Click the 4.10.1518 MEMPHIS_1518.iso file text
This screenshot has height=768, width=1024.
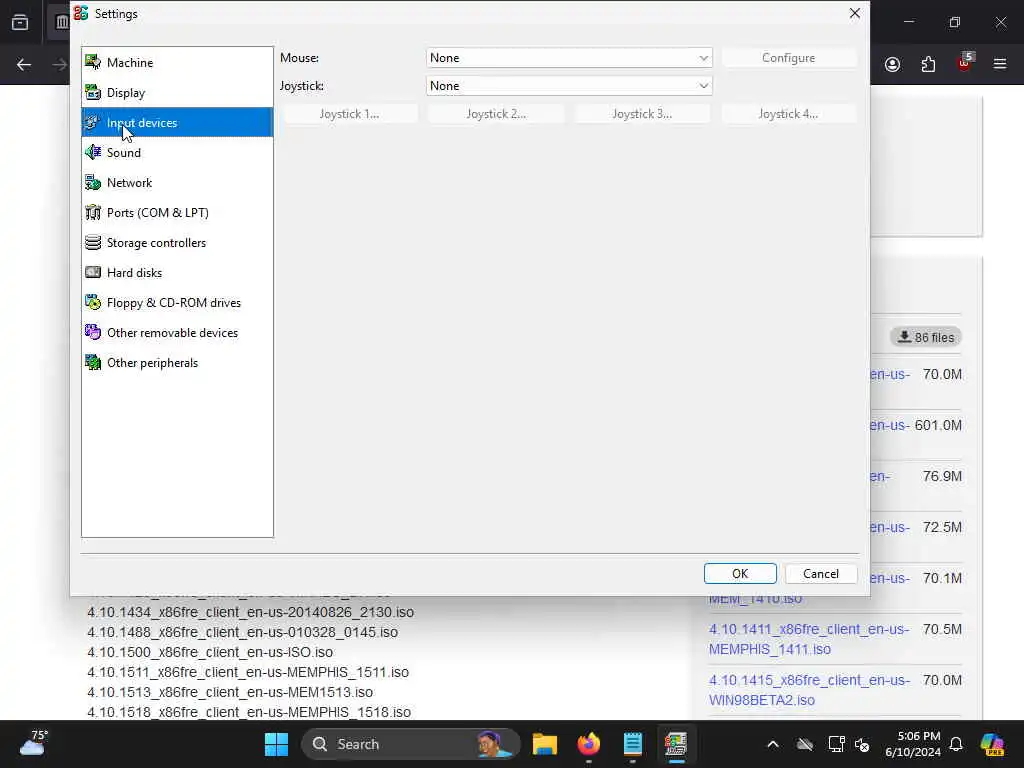coord(249,712)
